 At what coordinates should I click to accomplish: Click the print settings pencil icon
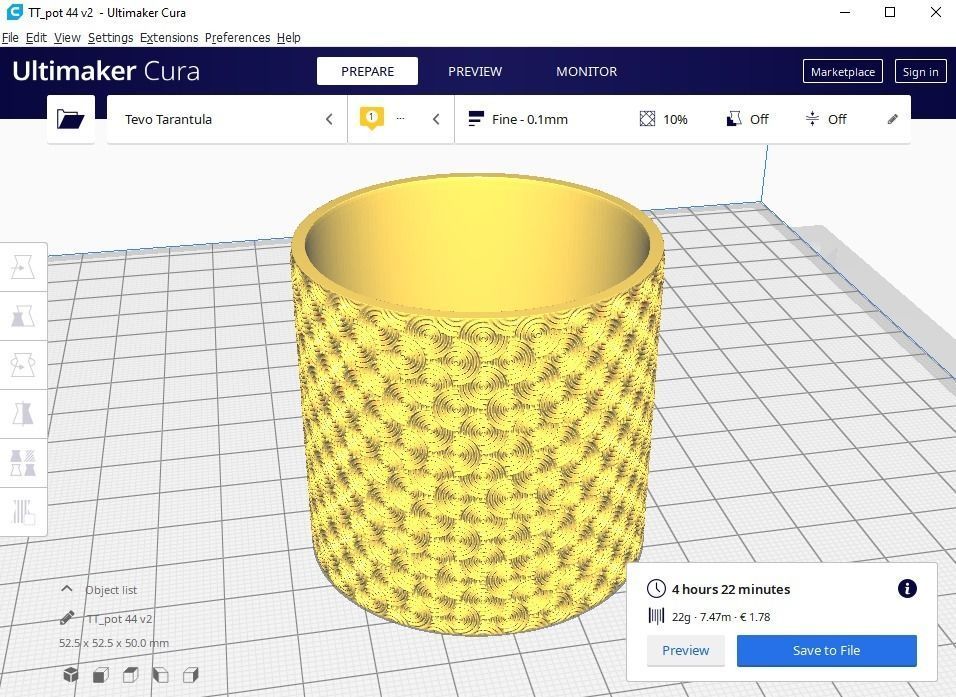tap(892, 119)
